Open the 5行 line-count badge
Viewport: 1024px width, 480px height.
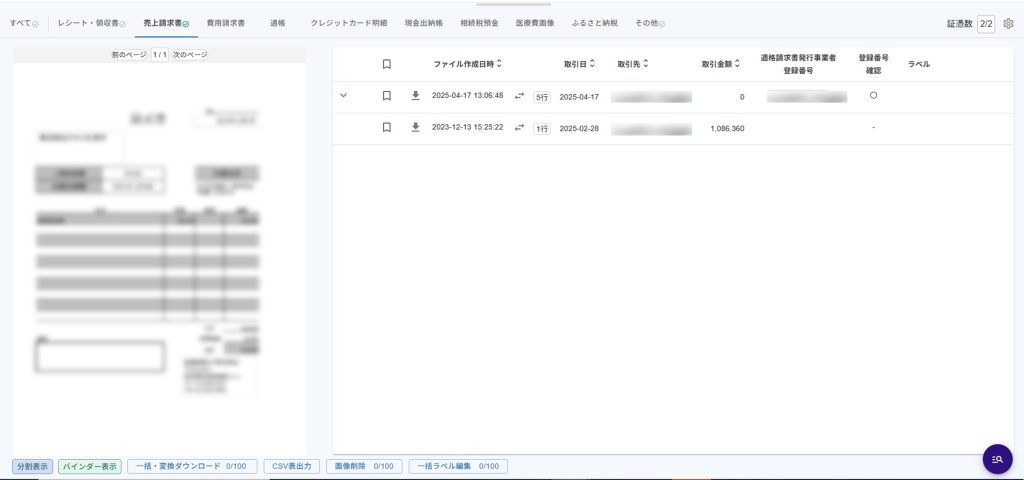[541, 97]
